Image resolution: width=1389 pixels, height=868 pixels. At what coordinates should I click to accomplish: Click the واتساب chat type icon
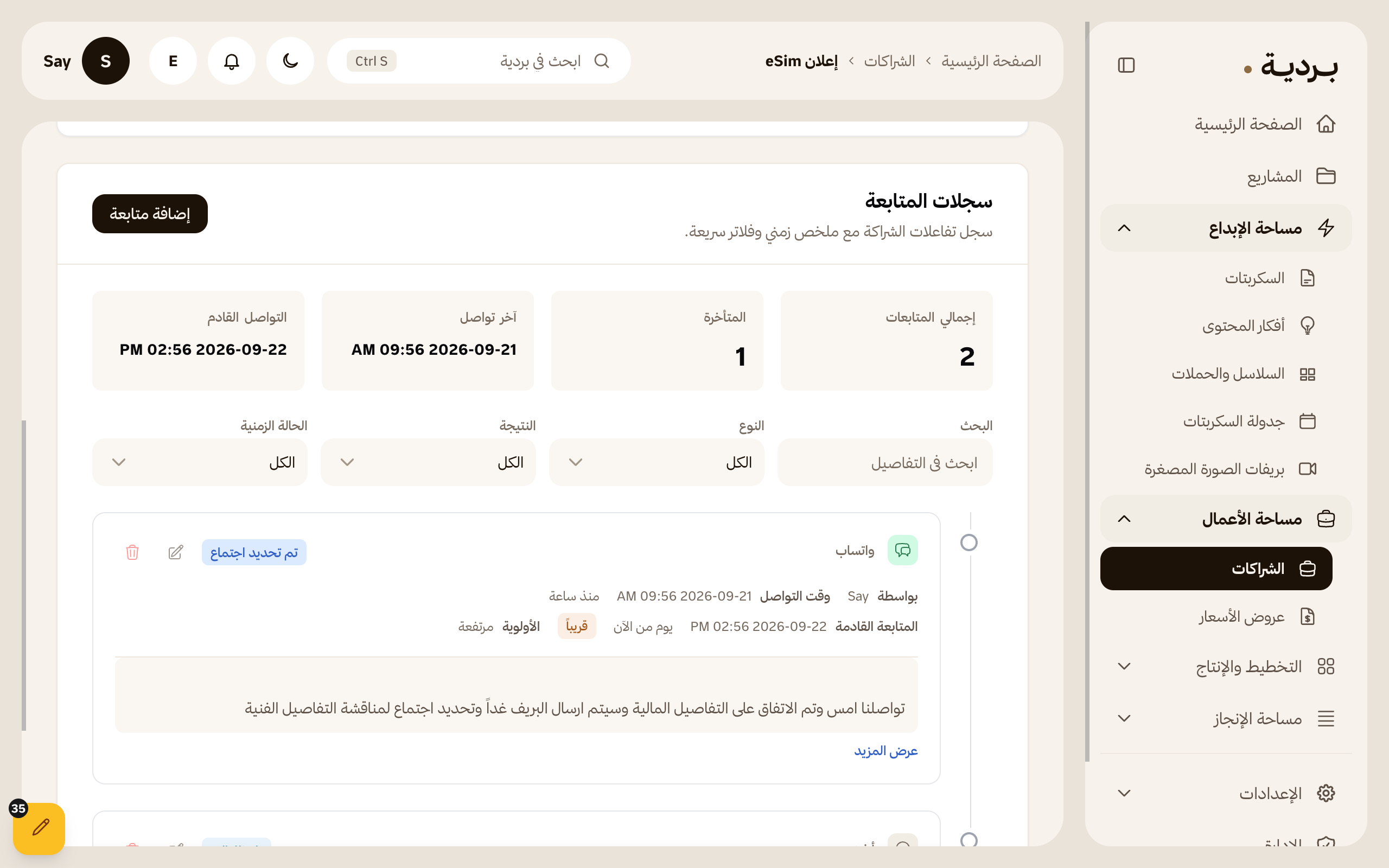click(902, 551)
